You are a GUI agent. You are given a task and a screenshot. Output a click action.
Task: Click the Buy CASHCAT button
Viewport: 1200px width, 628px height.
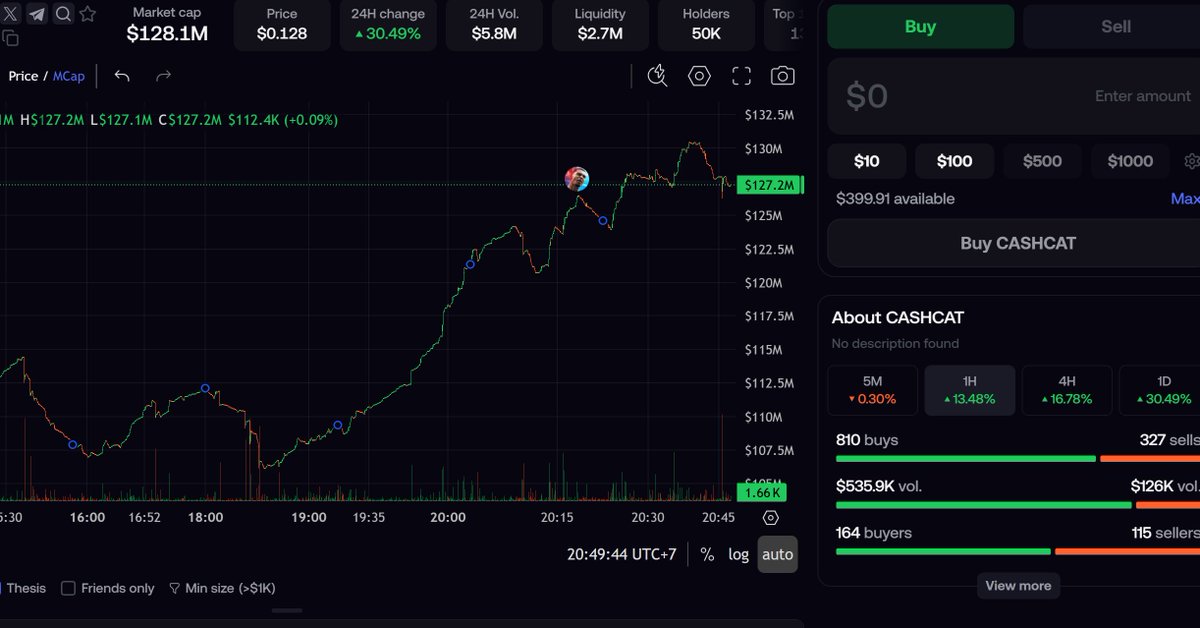coord(1014,243)
